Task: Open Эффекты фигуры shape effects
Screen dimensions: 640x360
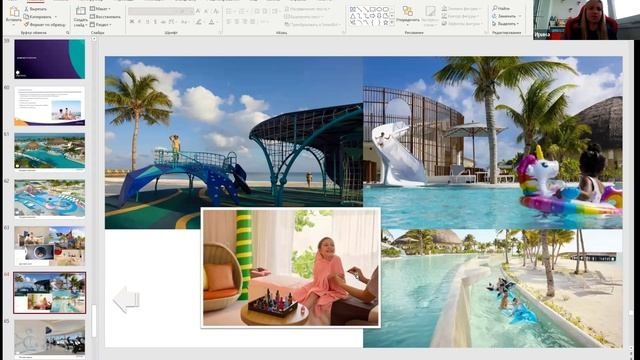Action: coord(462,23)
